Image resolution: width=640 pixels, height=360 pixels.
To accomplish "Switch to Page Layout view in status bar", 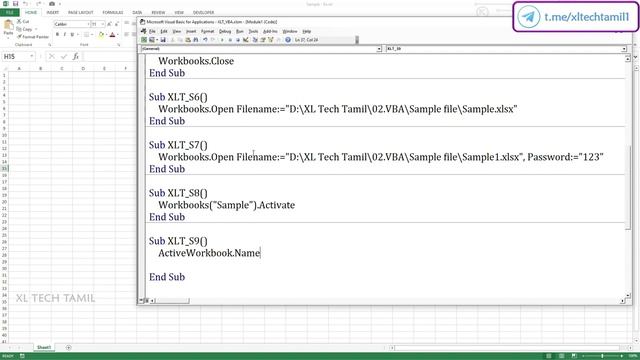I will (x=561, y=356).
